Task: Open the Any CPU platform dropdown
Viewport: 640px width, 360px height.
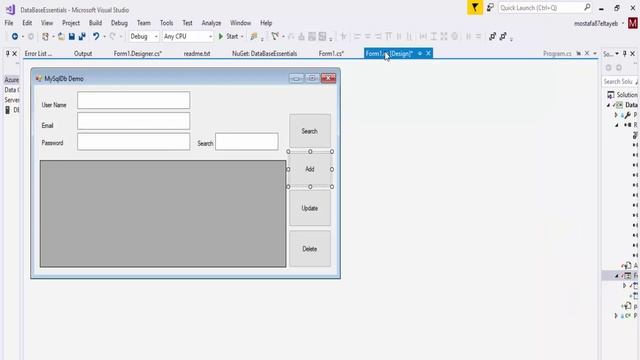Action: pyautogui.click(x=188, y=36)
